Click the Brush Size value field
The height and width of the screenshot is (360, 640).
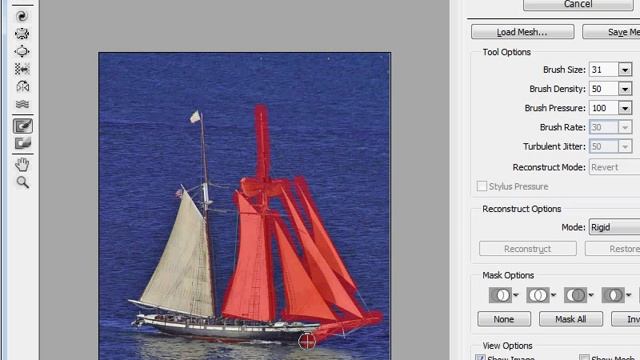click(604, 70)
